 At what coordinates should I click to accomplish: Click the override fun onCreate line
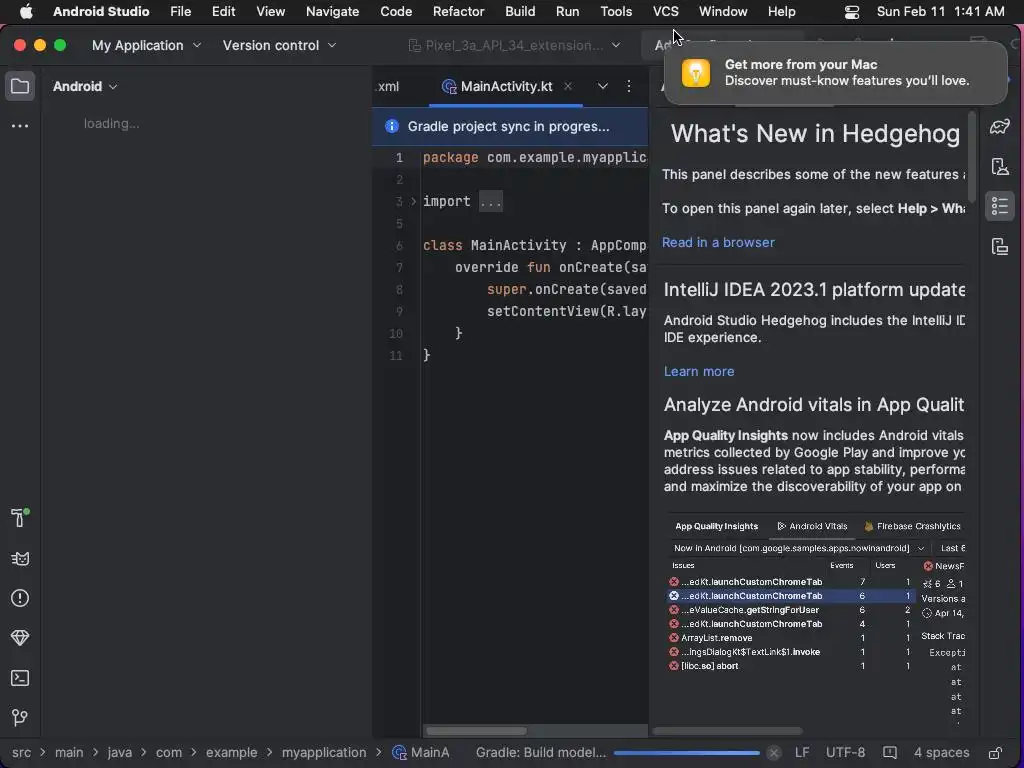(x=551, y=267)
